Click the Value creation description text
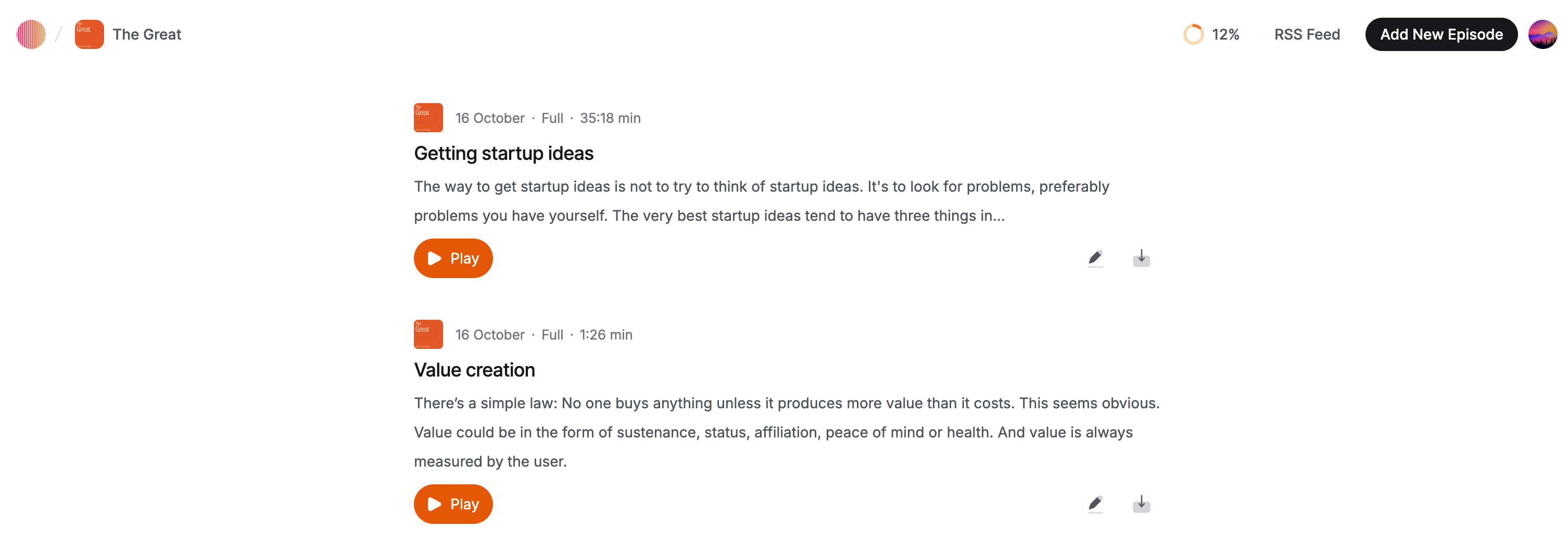 [785, 432]
